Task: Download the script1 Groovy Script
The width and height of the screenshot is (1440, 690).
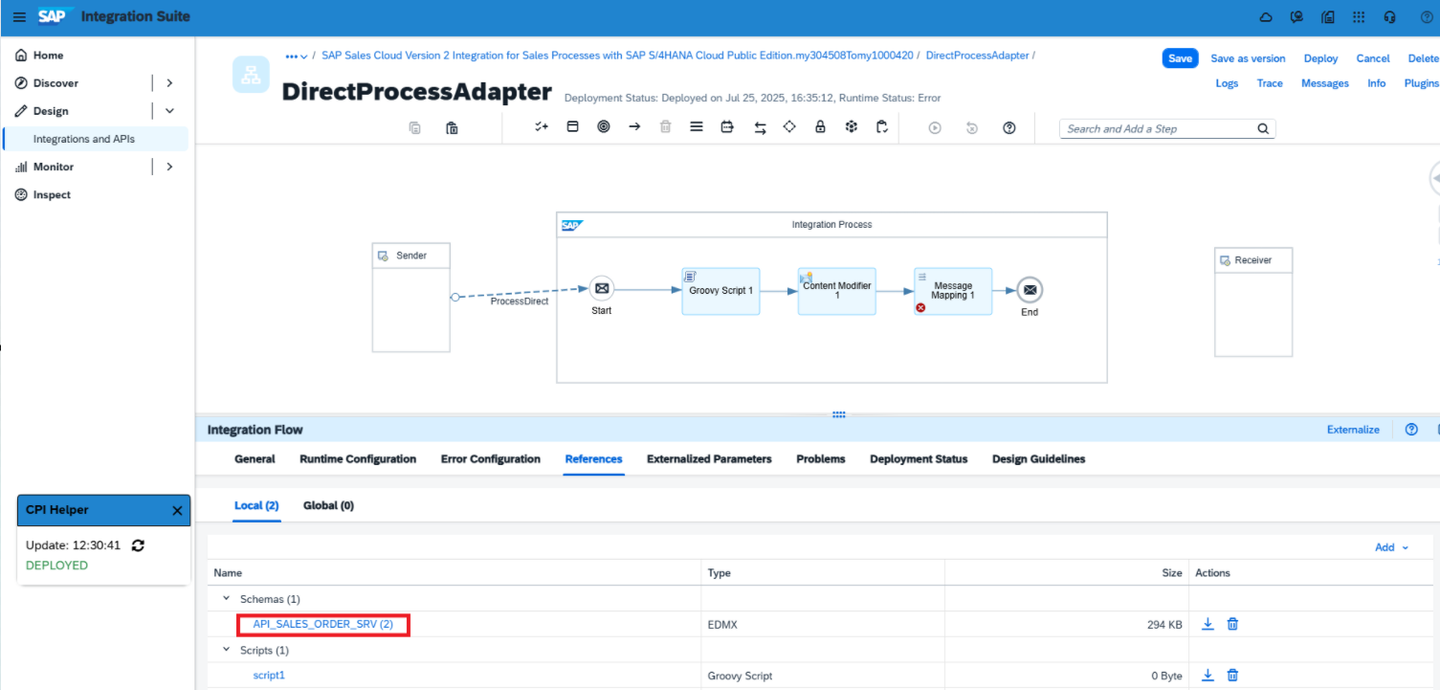Action: click(x=1208, y=675)
